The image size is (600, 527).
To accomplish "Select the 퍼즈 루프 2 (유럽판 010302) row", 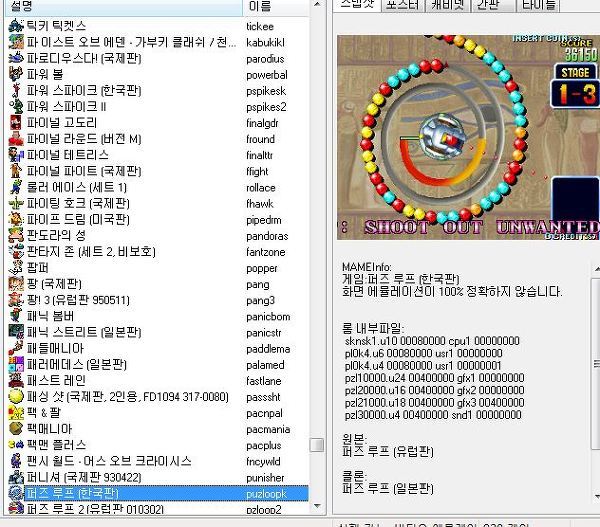I will pyautogui.click(x=158, y=509).
